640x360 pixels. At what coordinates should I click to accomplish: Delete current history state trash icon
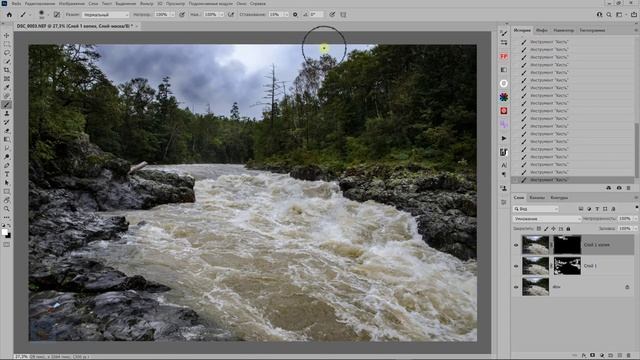[x=629, y=188]
